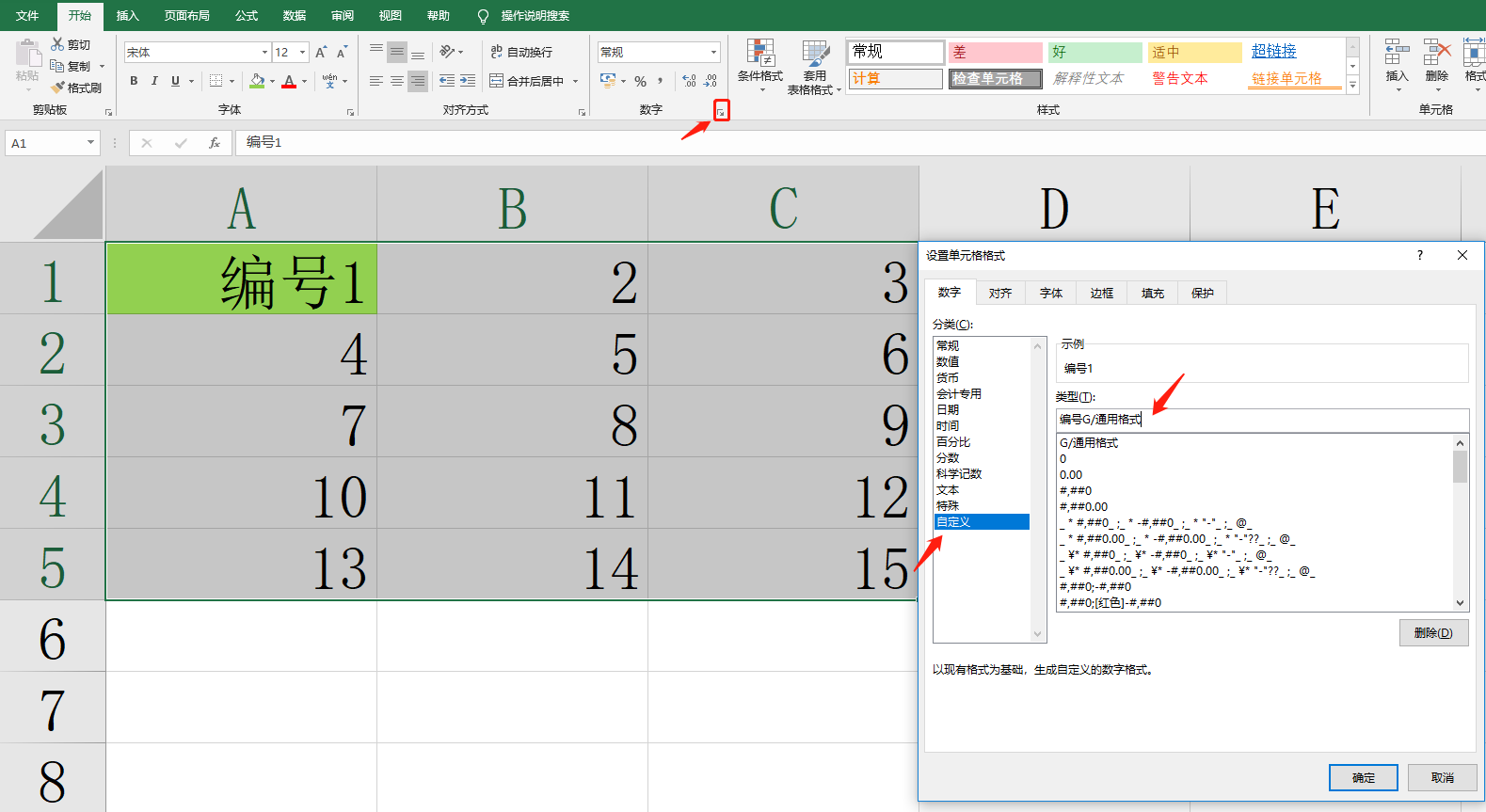The height and width of the screenshot is (812, 1486).
Task: Click the Increase Indent icon
Action: click(x=468, y=81)
